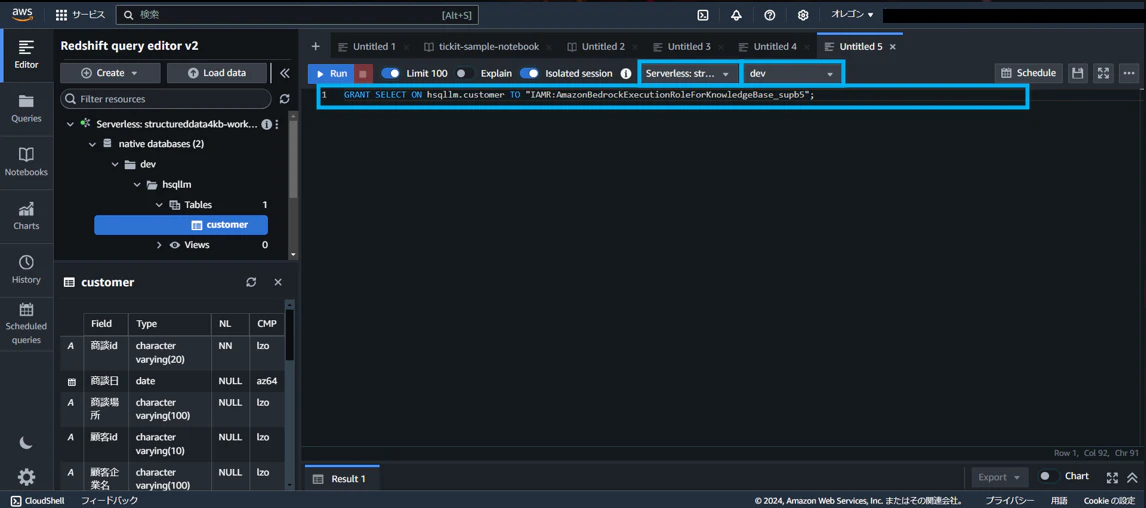Open the Notebooks sidebar section

click(26, 162)
